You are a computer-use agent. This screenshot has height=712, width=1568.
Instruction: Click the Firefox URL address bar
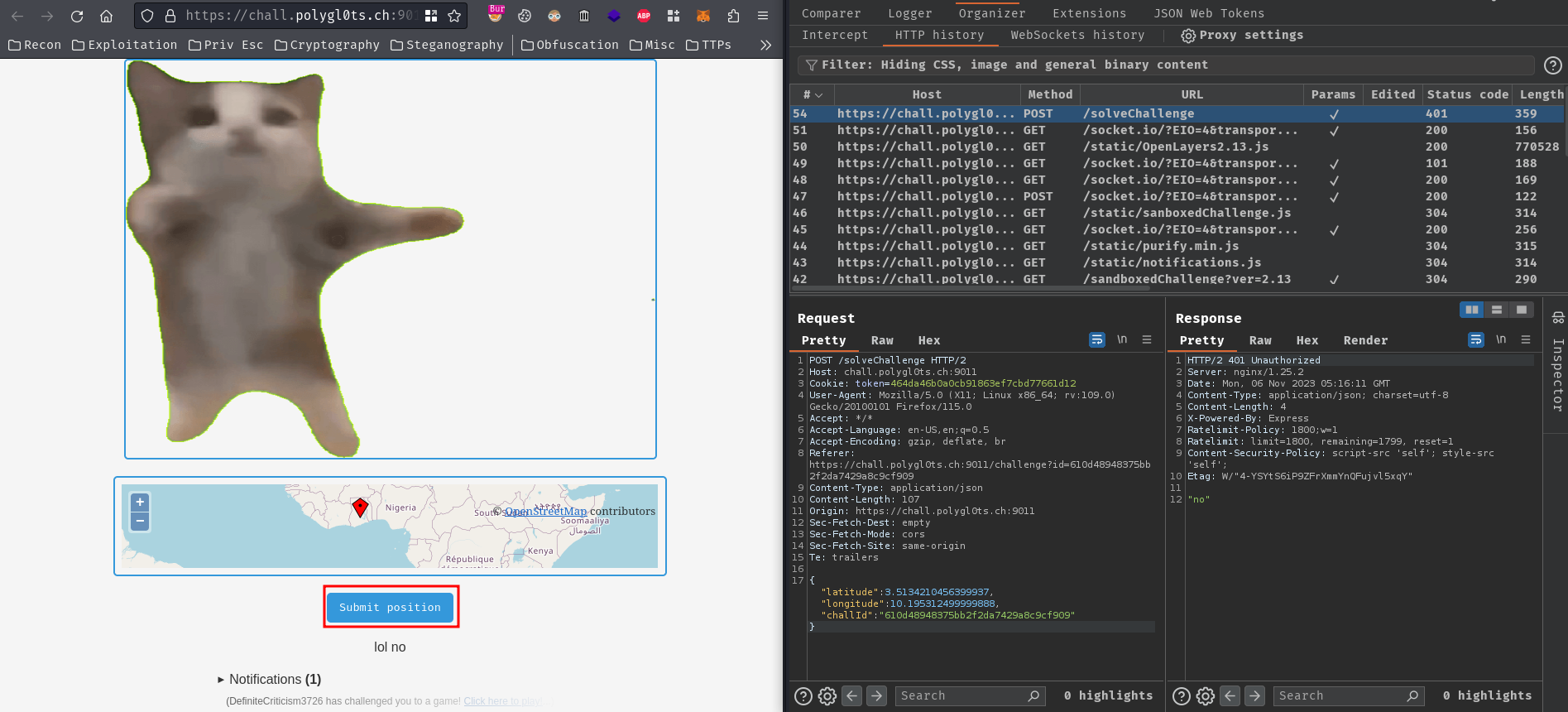click(x=299, y=16)
